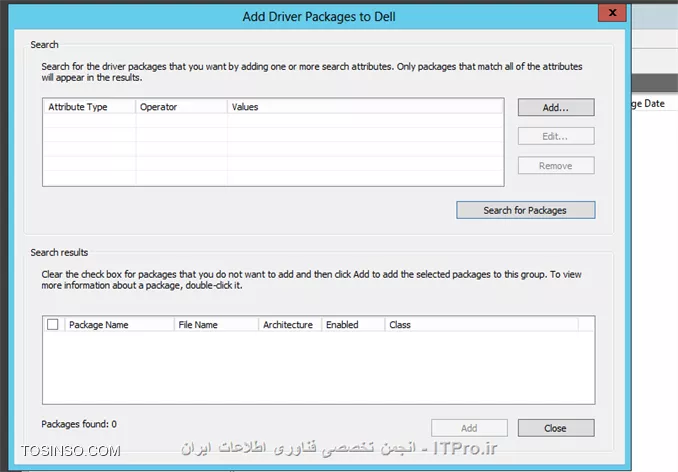Click the Add... attribute button

(556, 108)
